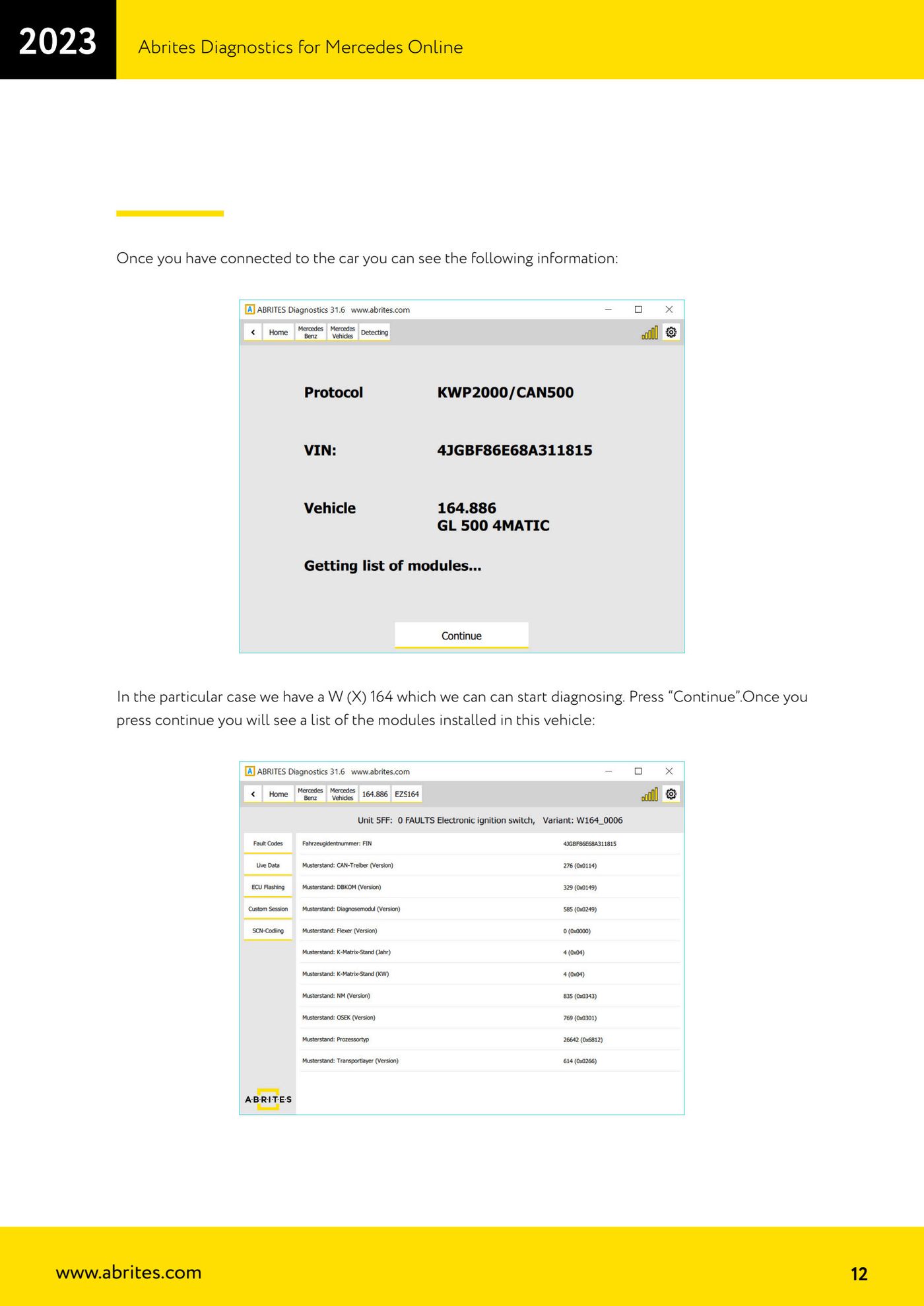Image resolution: width=924 pixels, height=1306 pixels.
Task: Click signal strength icon in lower window
Action: 649,795
